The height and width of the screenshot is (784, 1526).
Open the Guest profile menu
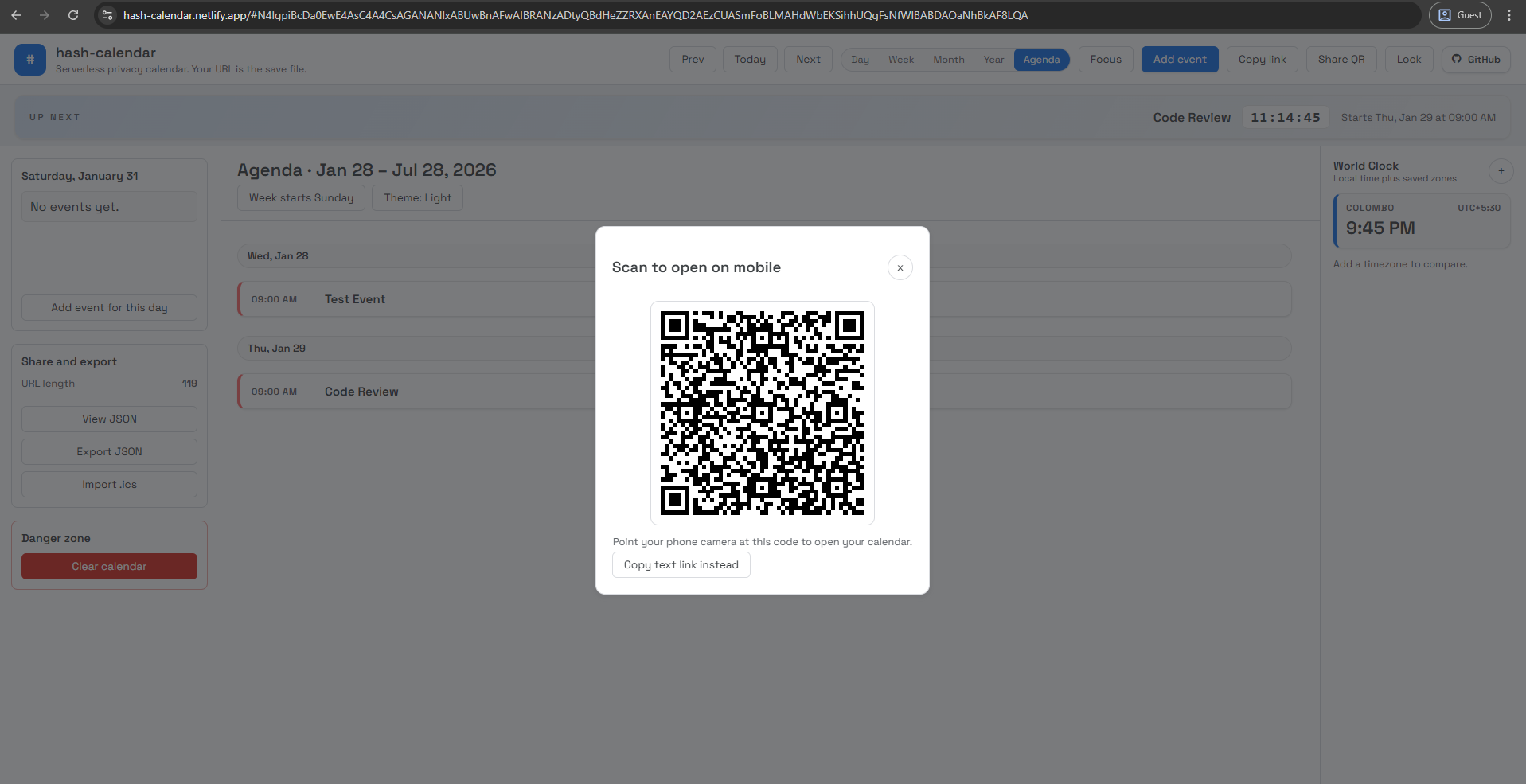click(x=1460, y=15)
